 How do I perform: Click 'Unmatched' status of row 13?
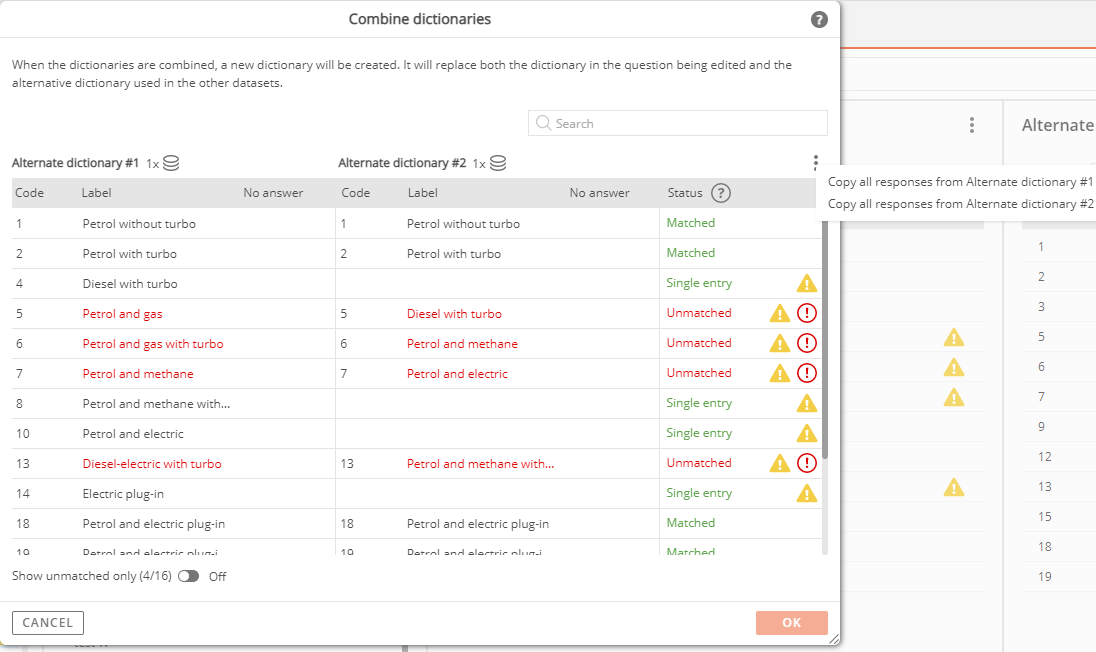pyautogui.click(x=699, y=463)
